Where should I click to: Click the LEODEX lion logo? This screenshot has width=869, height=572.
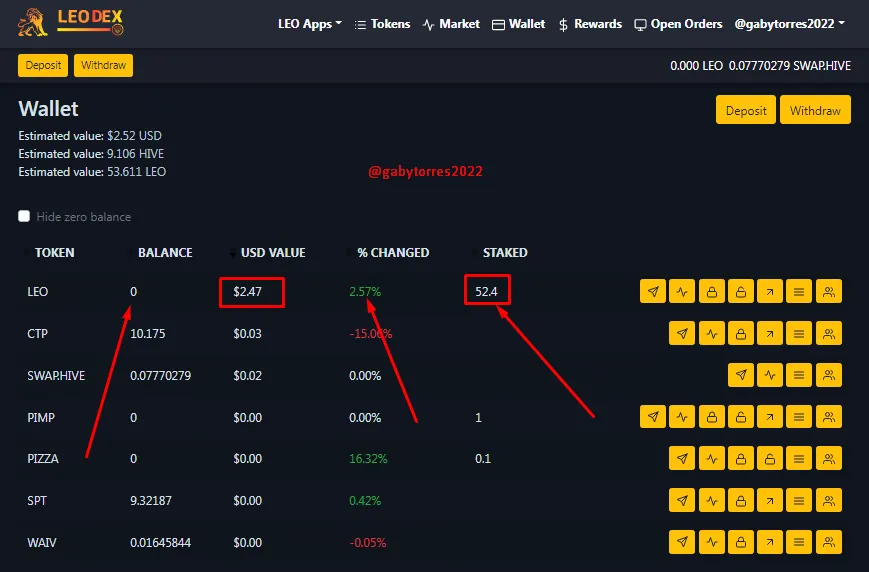(x=71, y=22)
